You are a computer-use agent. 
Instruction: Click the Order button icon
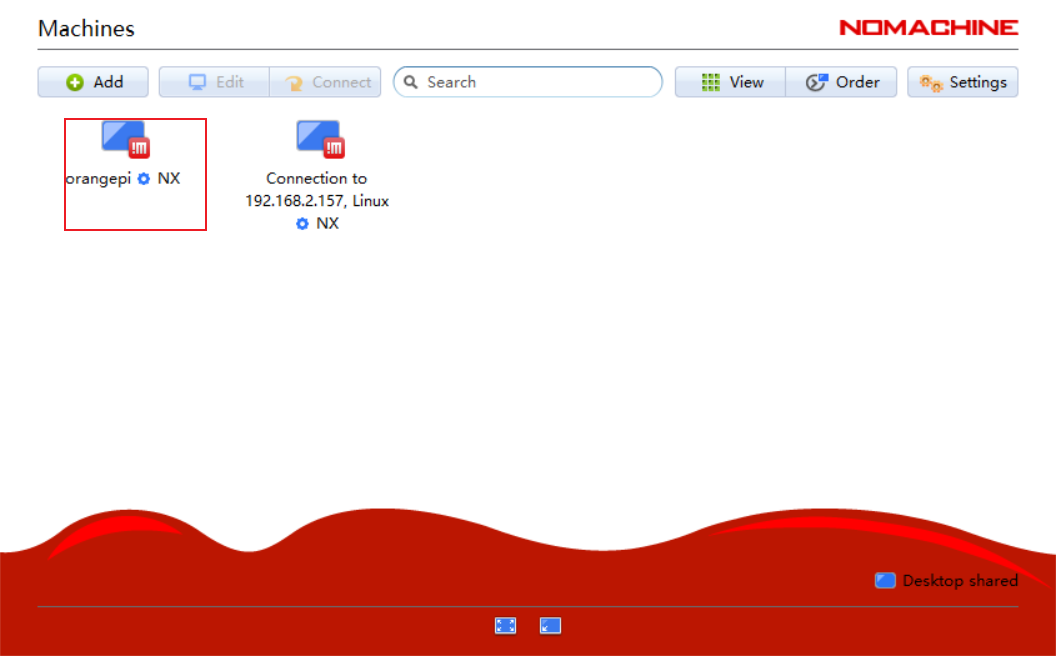(x=817, y=82)
